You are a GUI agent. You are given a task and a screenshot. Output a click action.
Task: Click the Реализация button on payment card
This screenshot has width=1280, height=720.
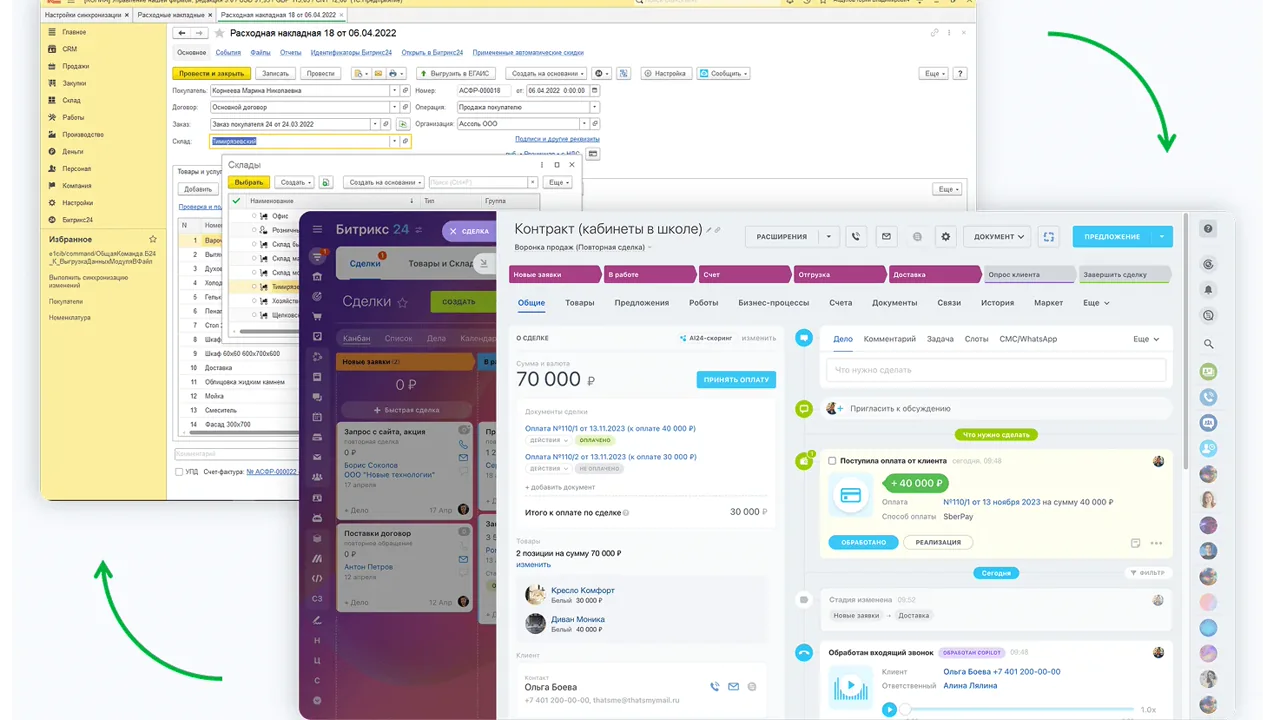pos(938,542)
